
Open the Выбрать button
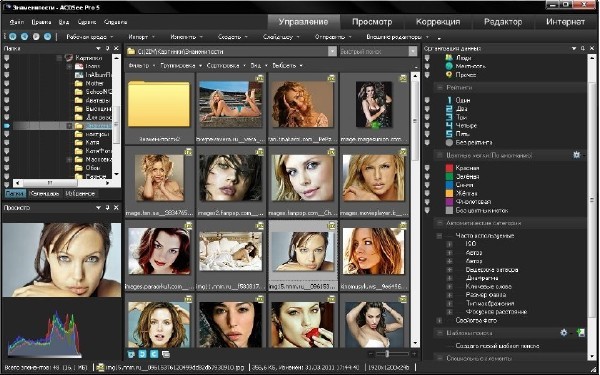(287, 65)
